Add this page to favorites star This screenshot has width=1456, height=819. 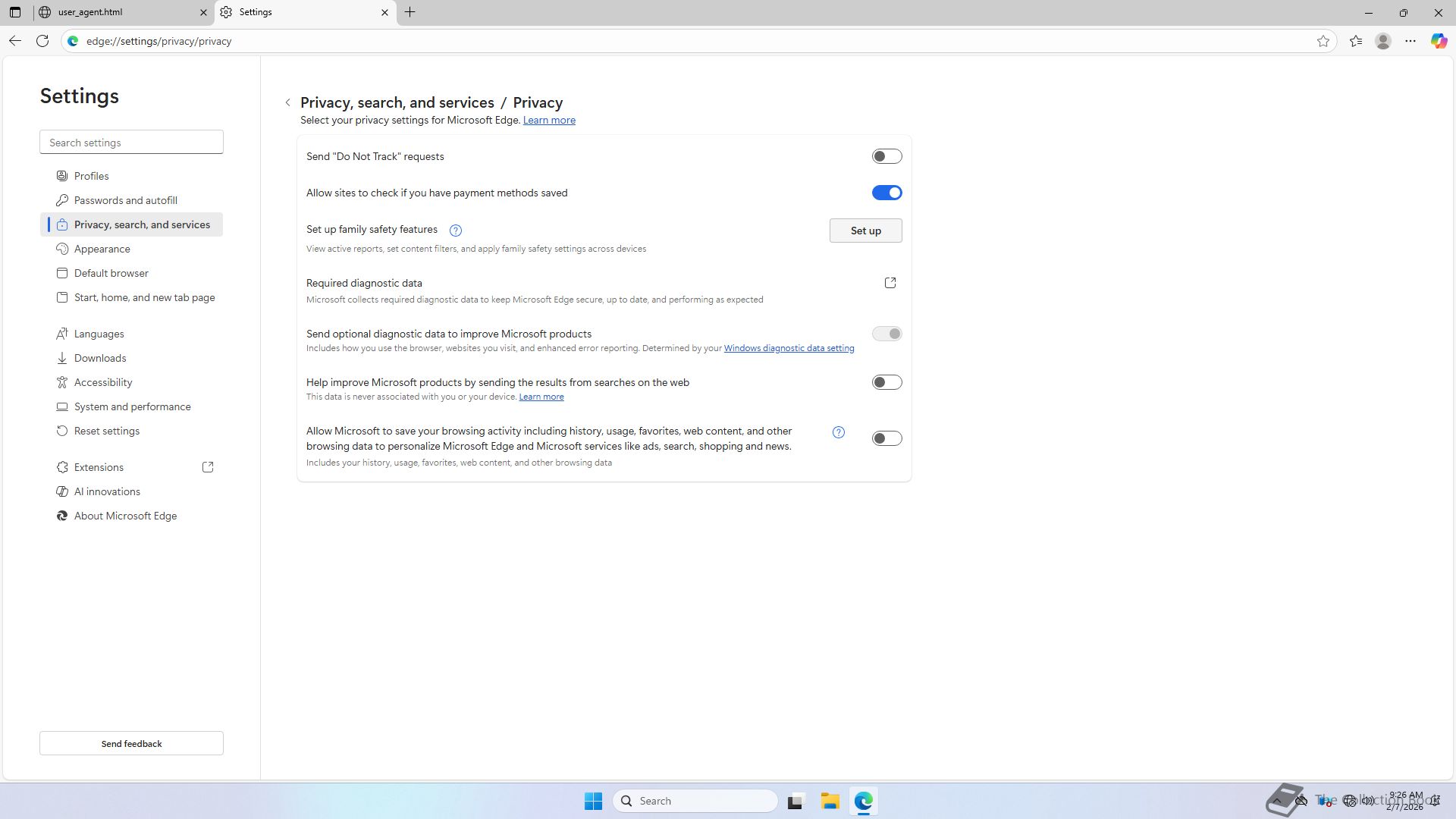point(1323,41)
